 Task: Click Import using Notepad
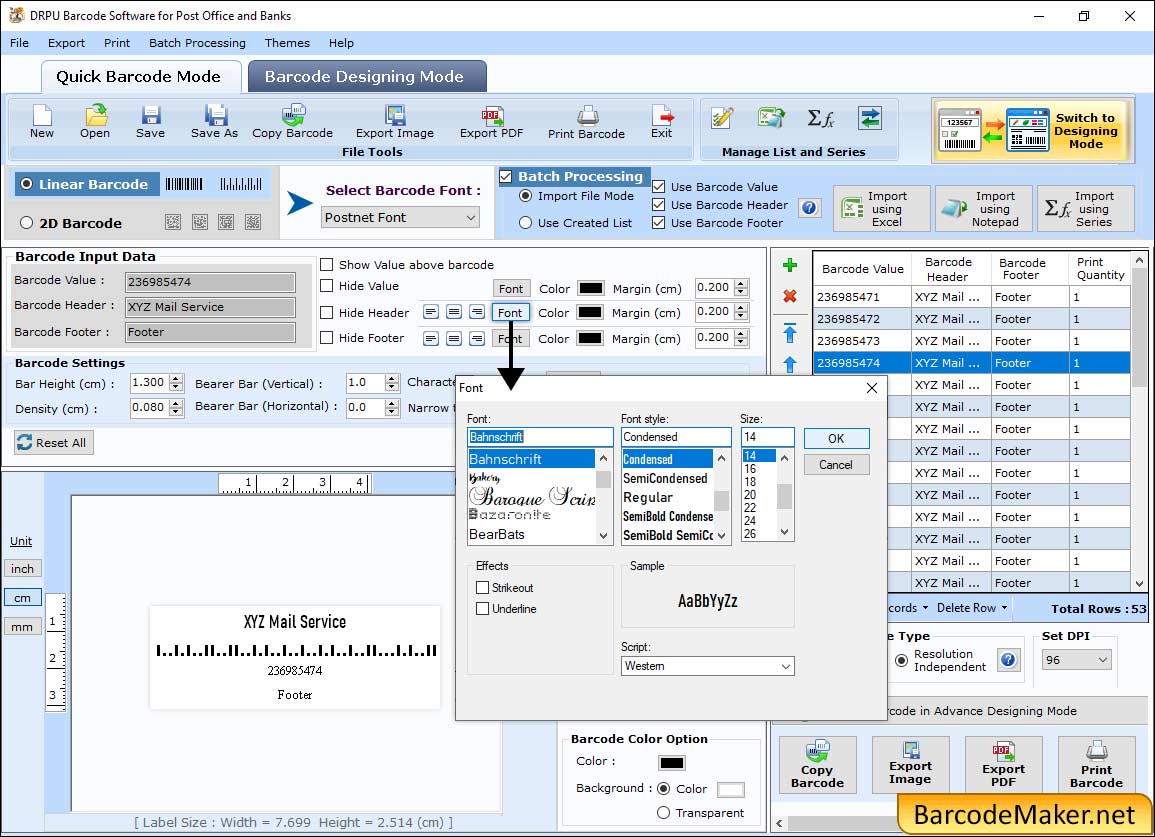983,209
